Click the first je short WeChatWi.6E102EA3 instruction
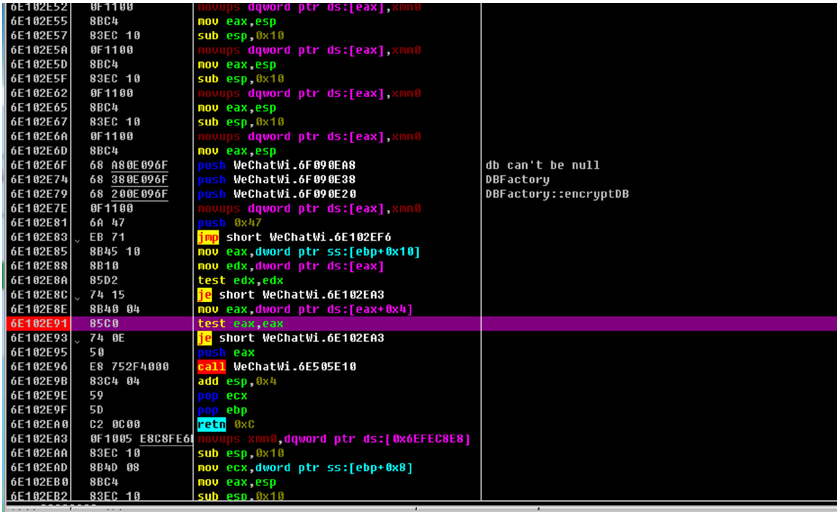 291,295
